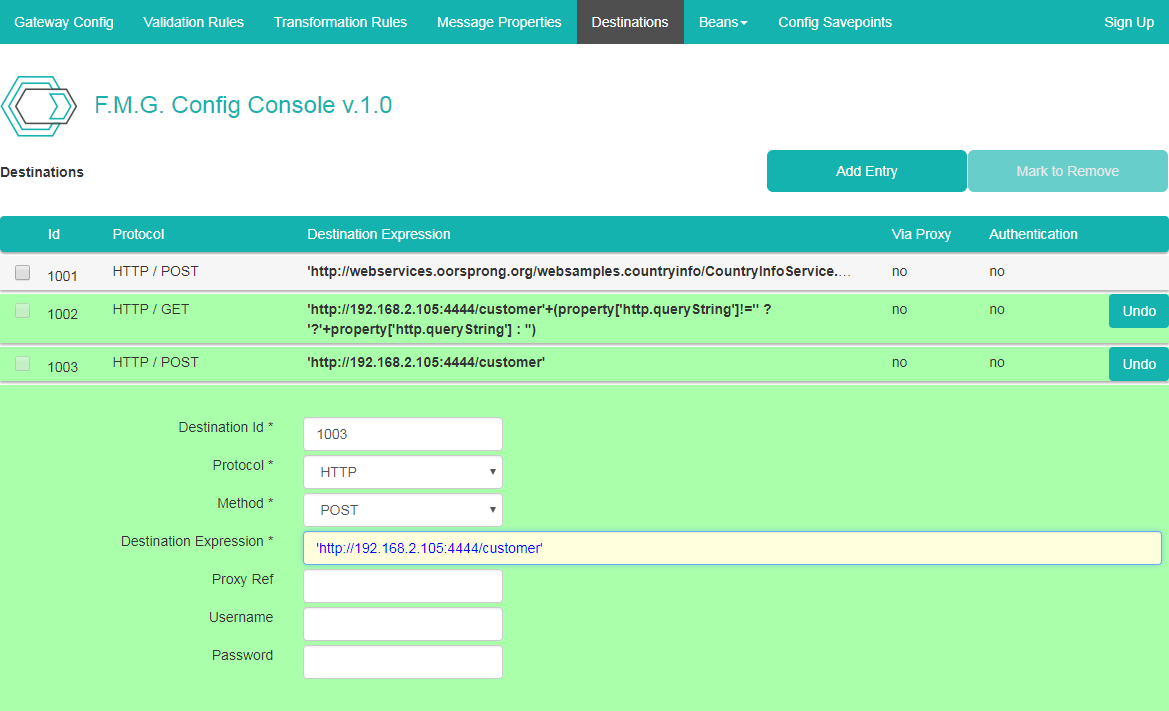1169x711 pixels.
Task: Undo changes for row 1002
Action: [x=1138, y=311]
